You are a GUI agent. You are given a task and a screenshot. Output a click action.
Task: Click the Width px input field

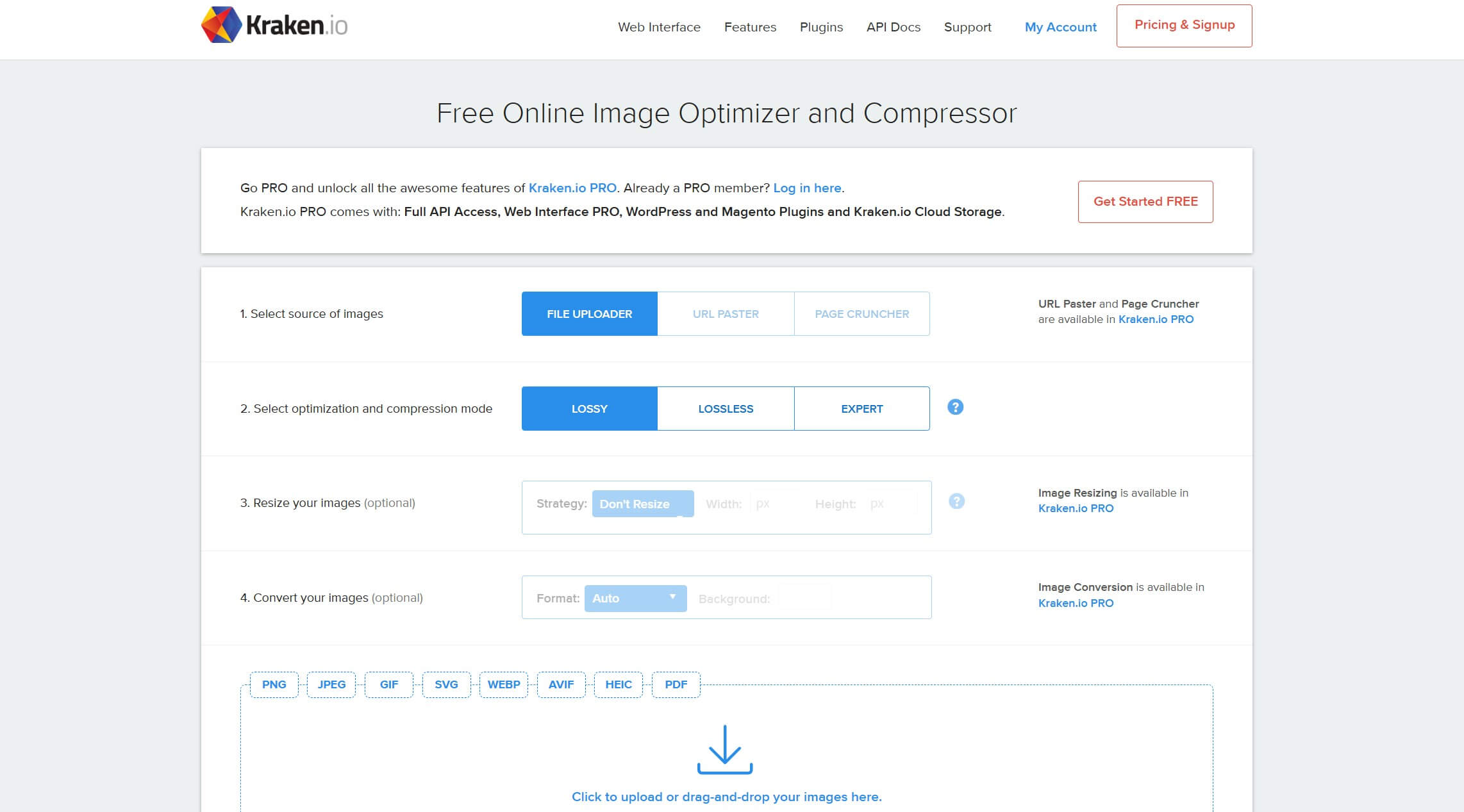tap(776, 504)
